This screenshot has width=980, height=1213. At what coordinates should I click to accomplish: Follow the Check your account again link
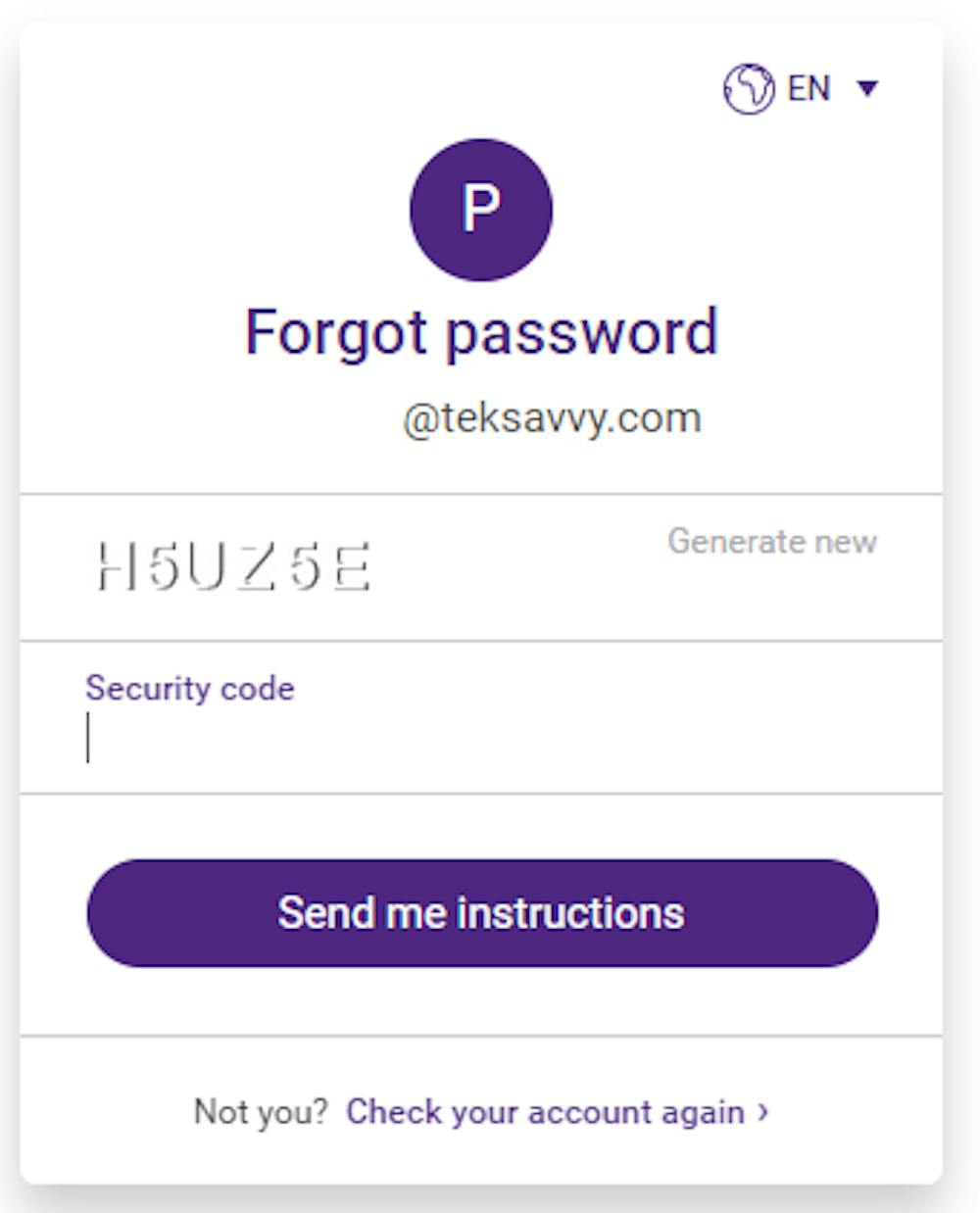(x=545, y=1112)
